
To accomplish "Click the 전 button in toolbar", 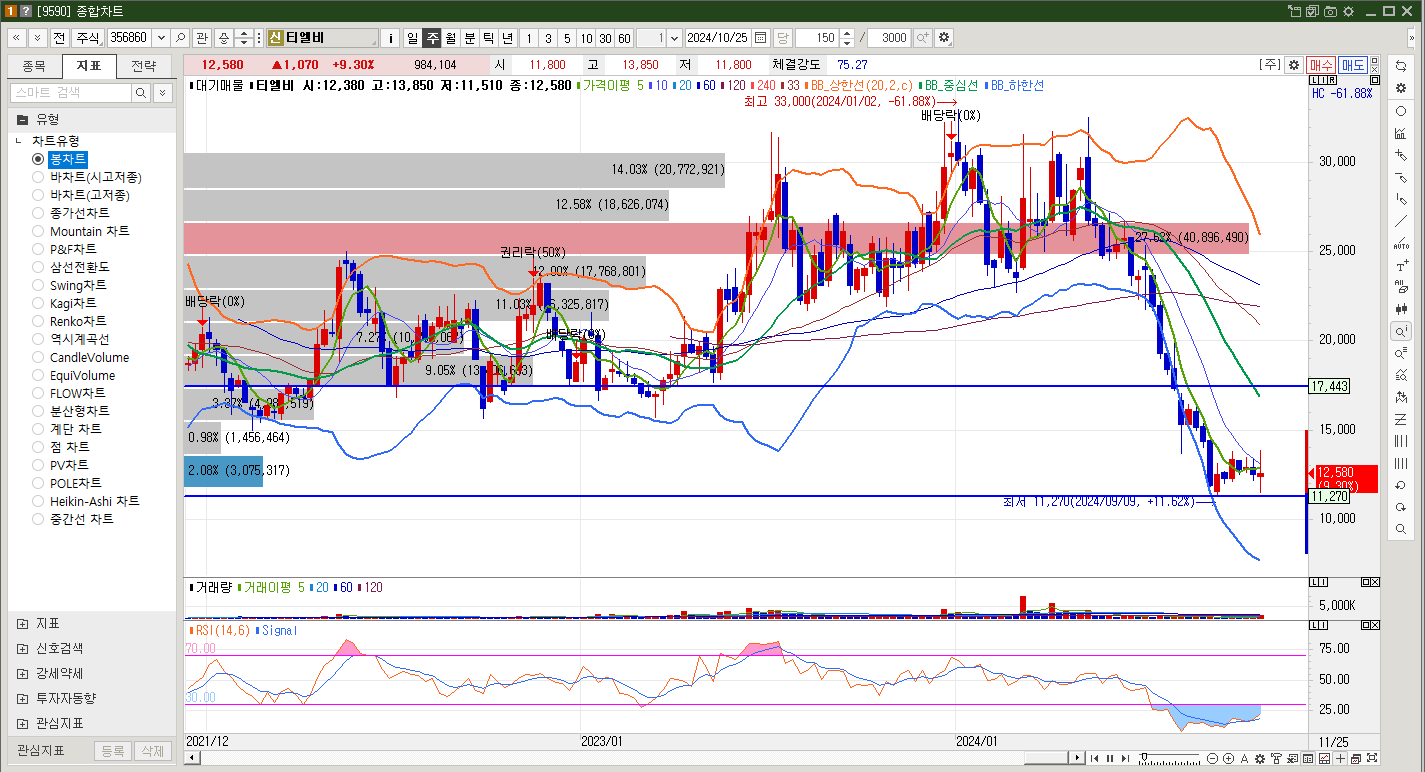I will 59,37.
